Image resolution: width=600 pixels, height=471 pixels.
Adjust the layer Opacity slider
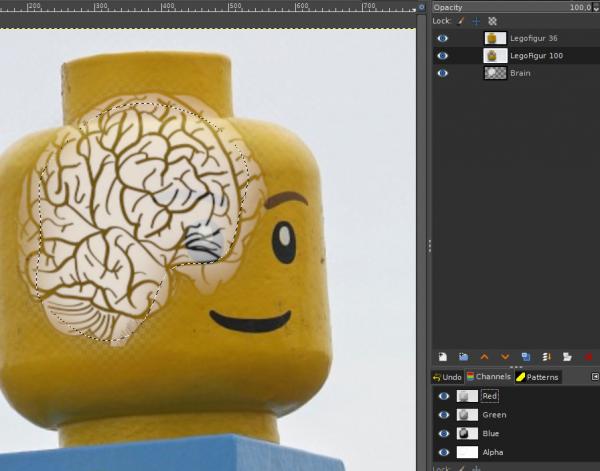point(512,7)
